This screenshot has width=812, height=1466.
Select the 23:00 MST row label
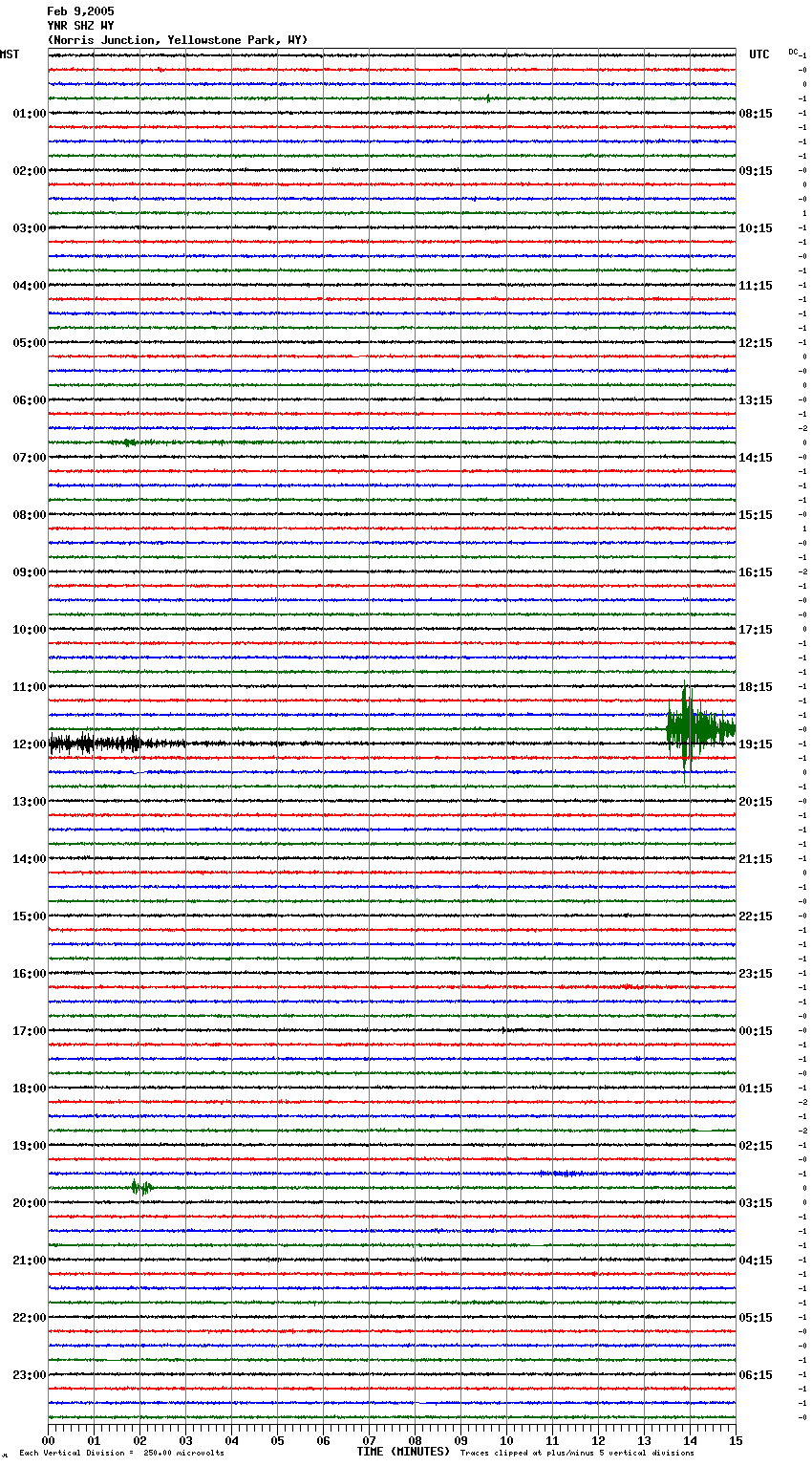(30, 1375)
